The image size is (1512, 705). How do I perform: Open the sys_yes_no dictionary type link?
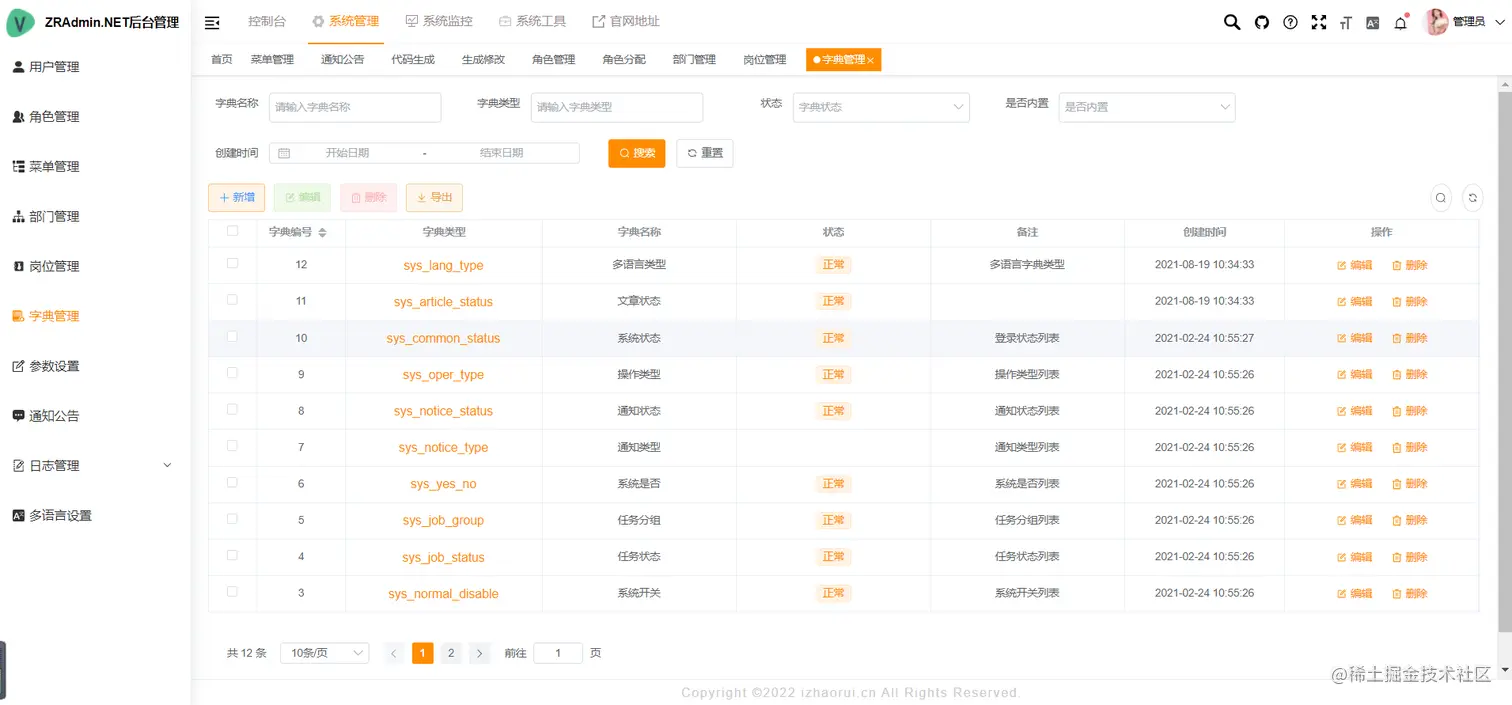point(443,484)
